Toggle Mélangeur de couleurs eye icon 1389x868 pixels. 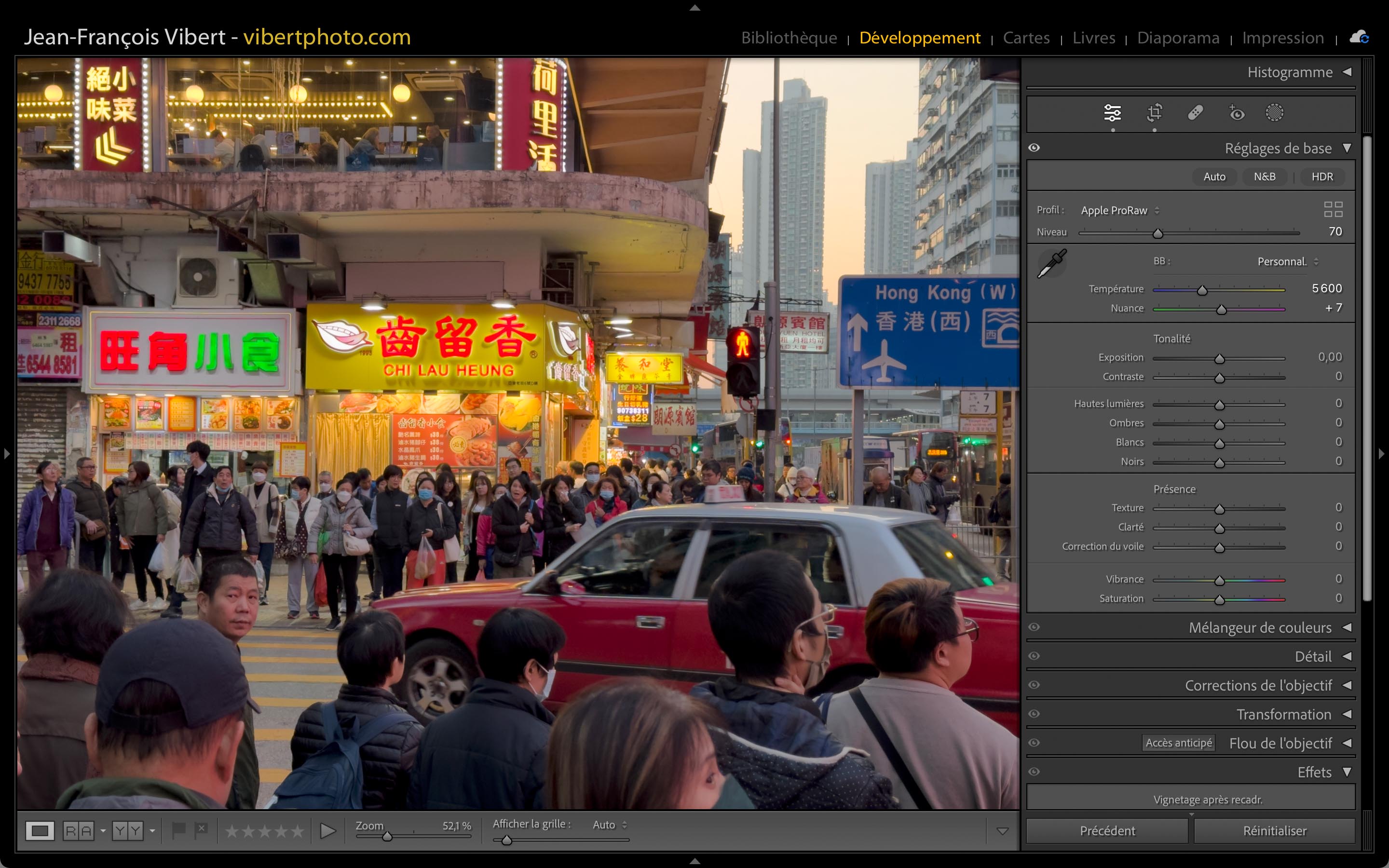1035,627
